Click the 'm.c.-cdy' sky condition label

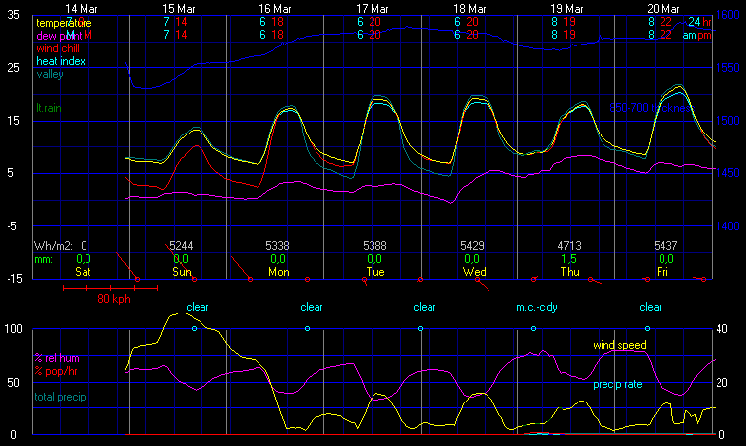click(535, 308)
